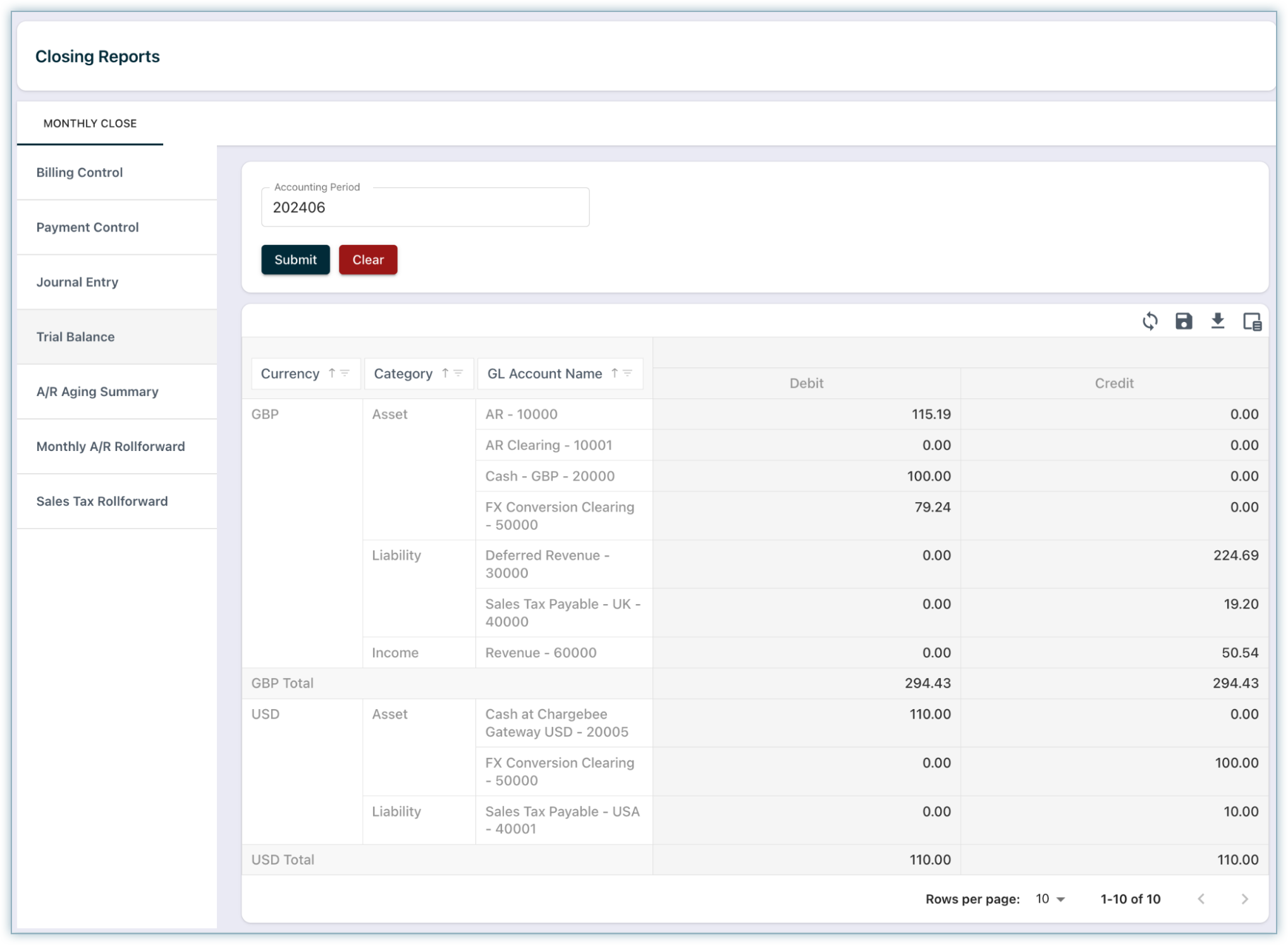Viewport: 1288px width, 945px height.
Task: Go to the previous page arrow
Action: pyautogui.click(x=1201, y=899)
